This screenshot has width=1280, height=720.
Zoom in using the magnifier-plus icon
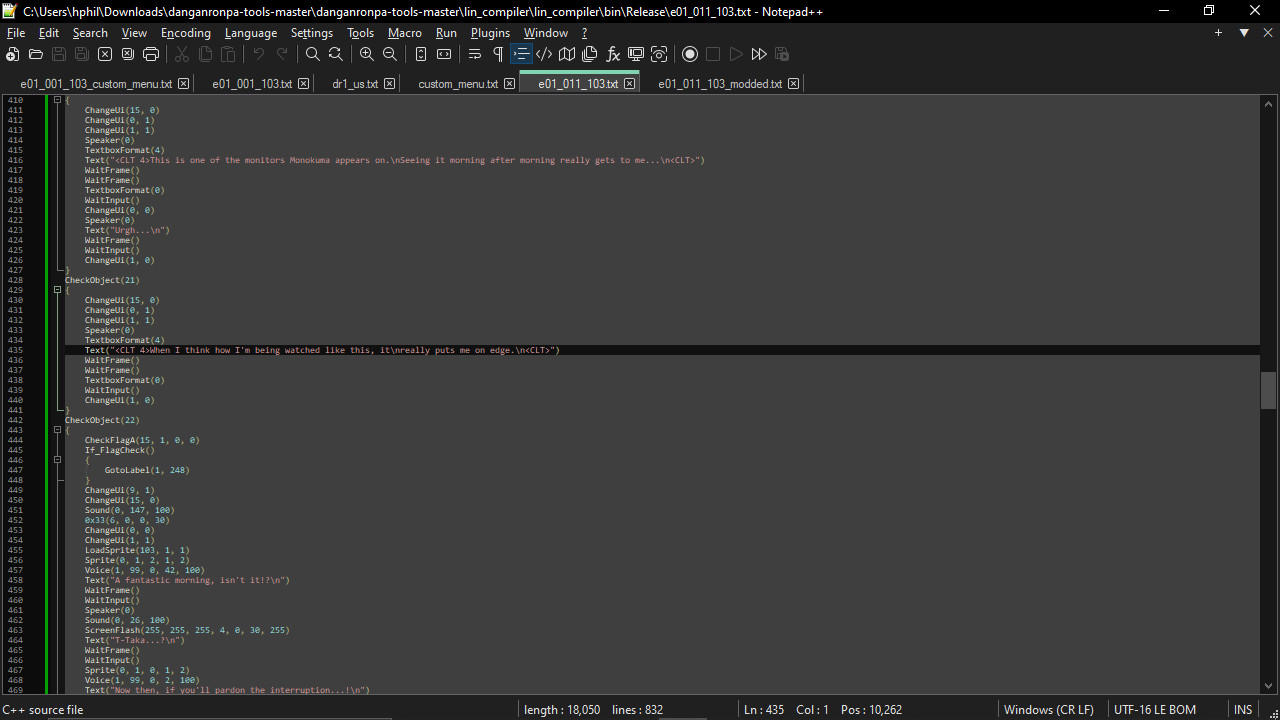(x=366, y=54)
